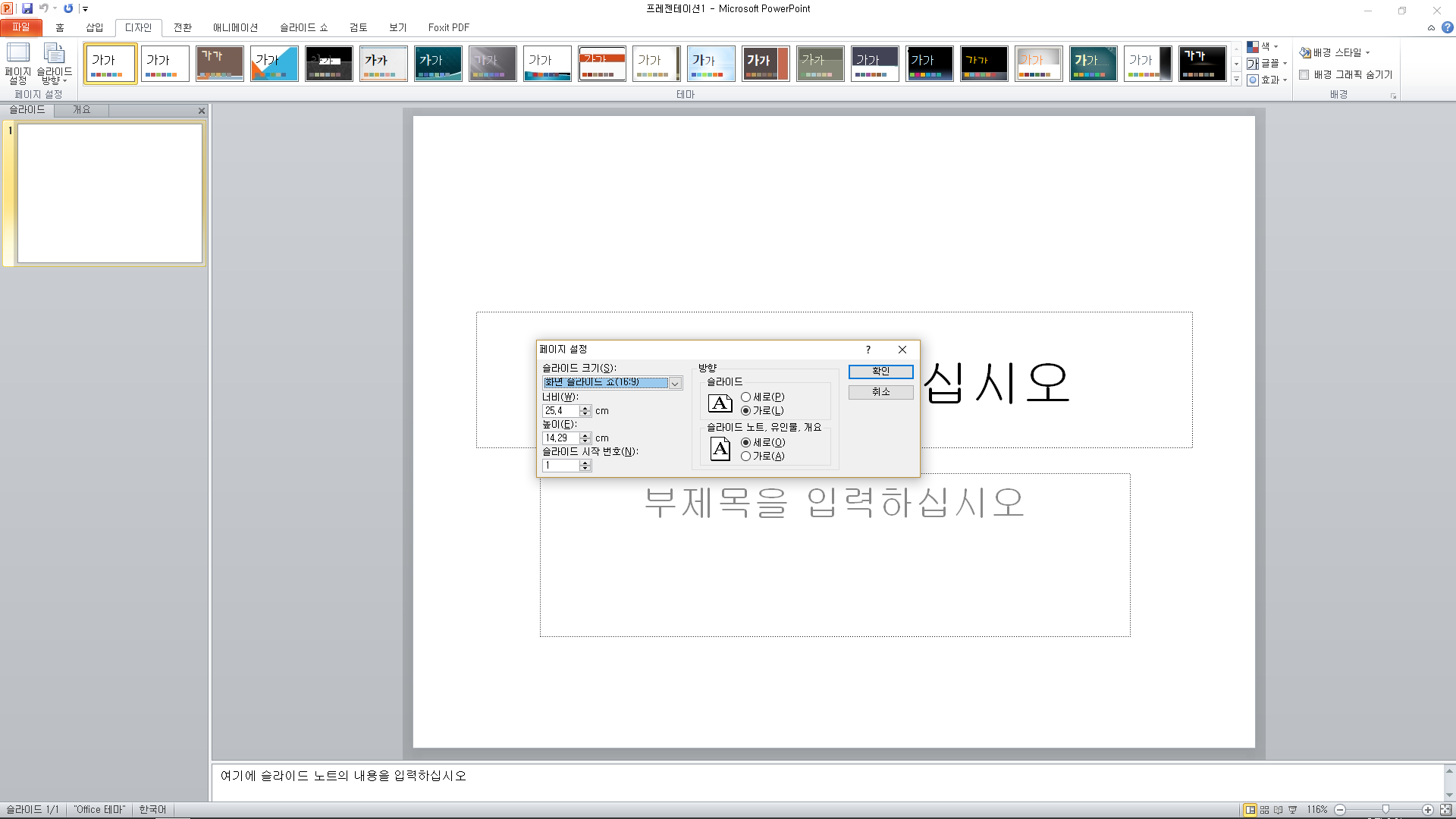Switch to Transitions (전환) tab

click(183, 27)
